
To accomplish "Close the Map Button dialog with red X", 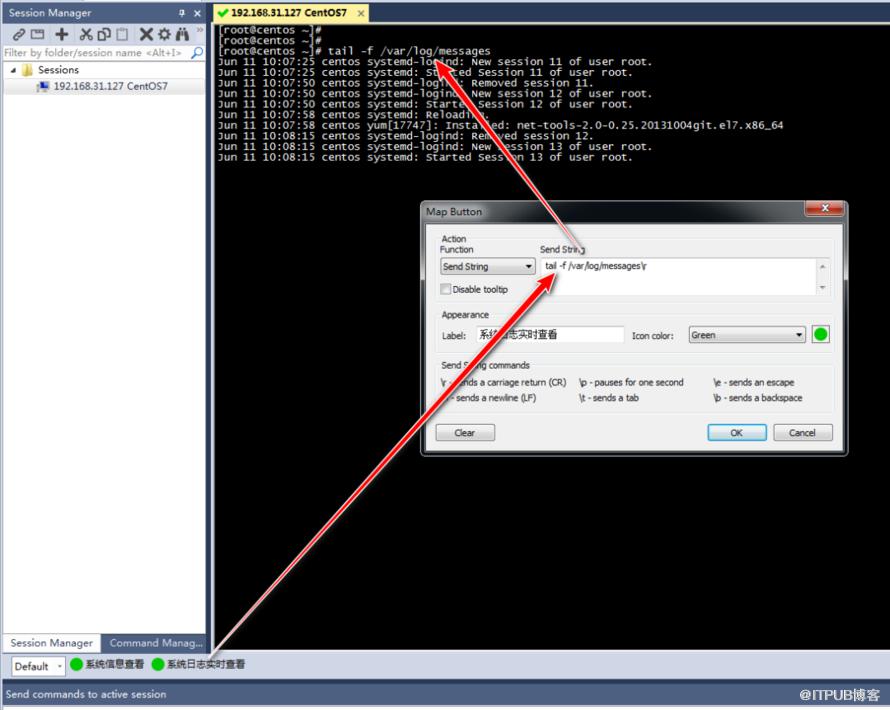I will click(x=825, y=208).
